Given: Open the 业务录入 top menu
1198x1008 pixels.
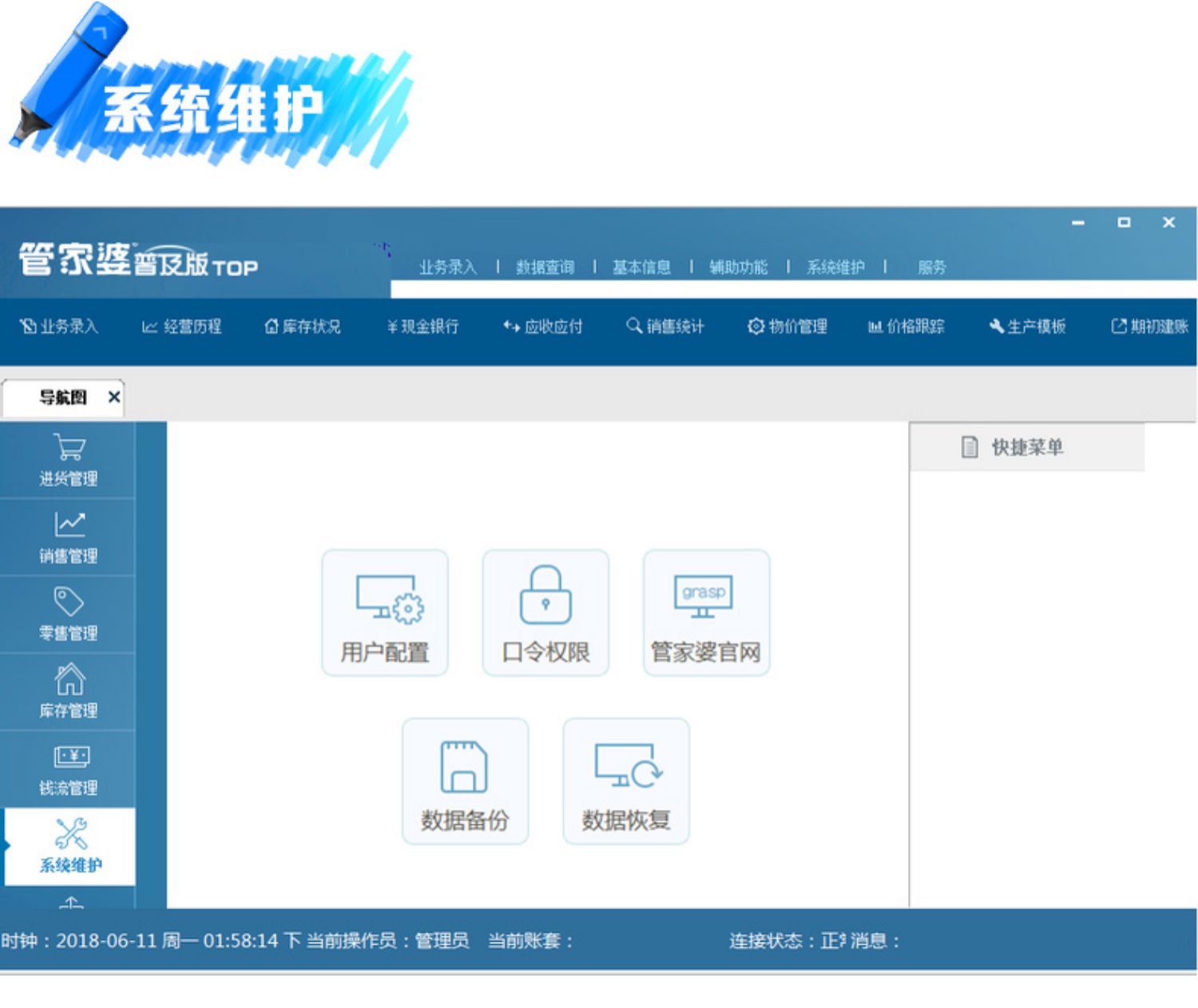Looking at the screenshot, I should point(448,267).
